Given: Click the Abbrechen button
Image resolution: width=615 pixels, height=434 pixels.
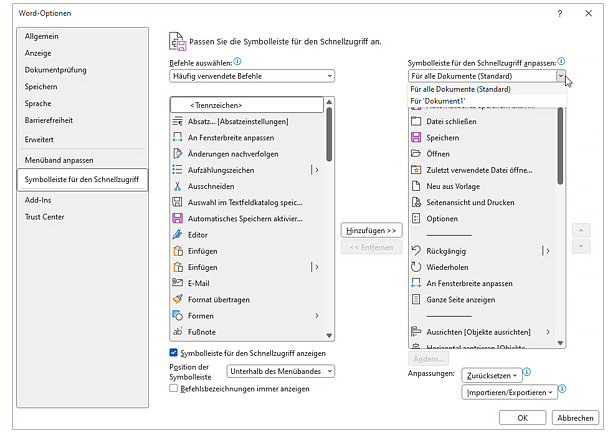Looking at the screenshot, I should coord(575,417).
